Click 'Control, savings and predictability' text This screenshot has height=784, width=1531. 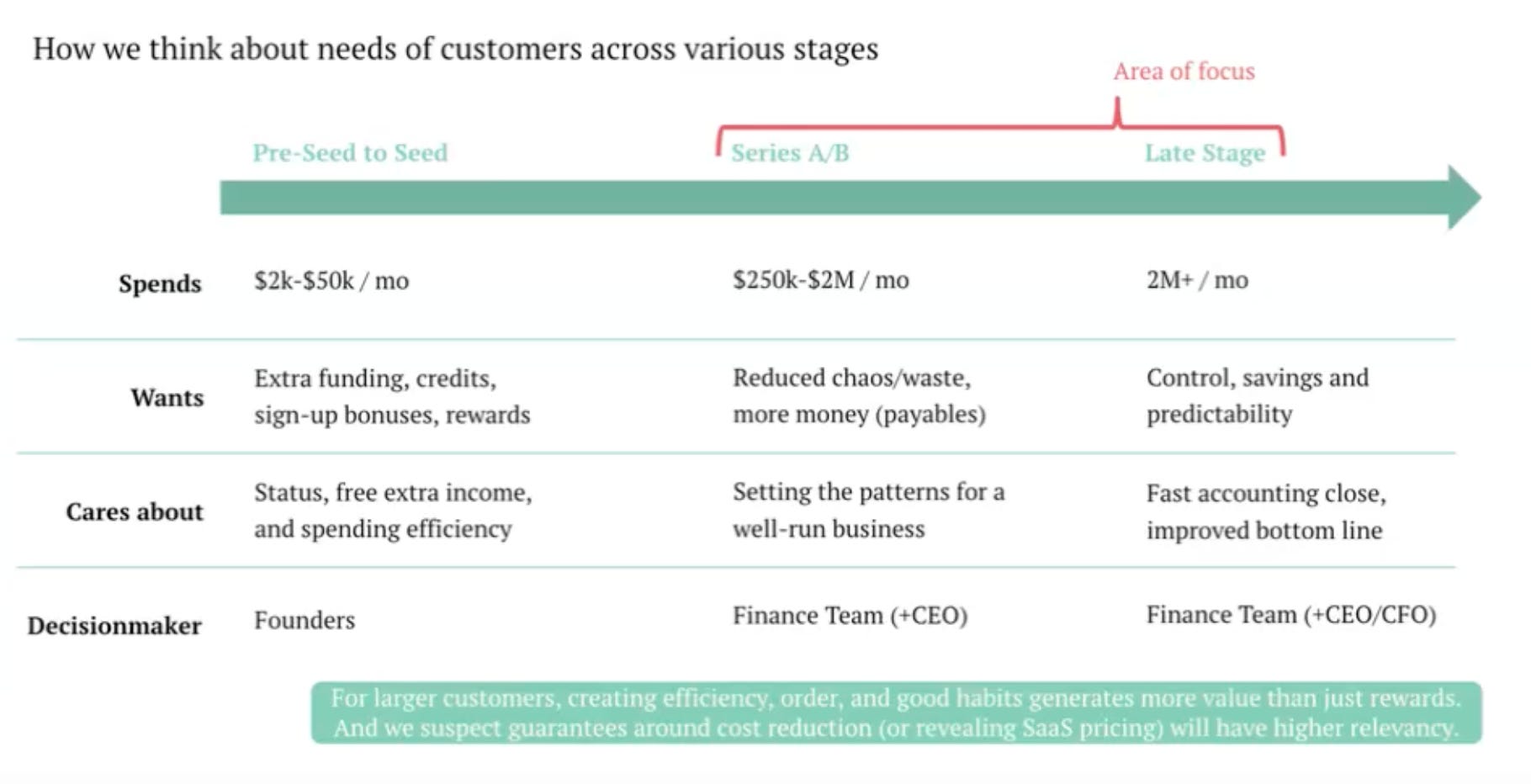click(1257, 395)
